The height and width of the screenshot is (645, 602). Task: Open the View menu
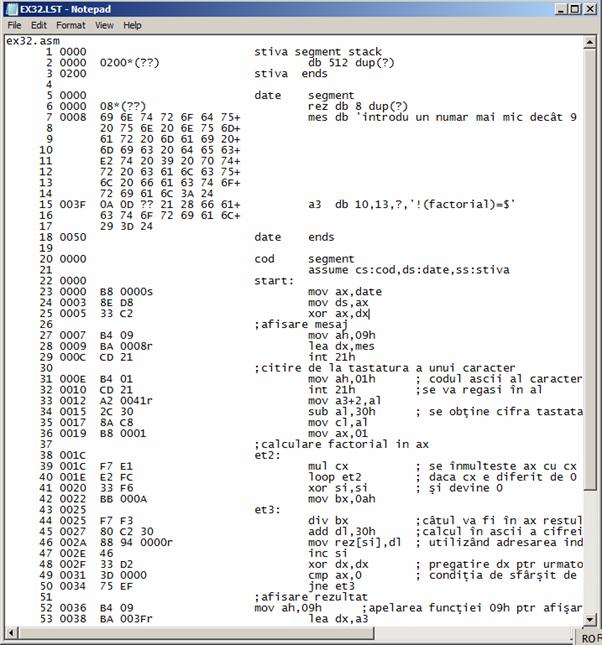(x=104, y=25)
